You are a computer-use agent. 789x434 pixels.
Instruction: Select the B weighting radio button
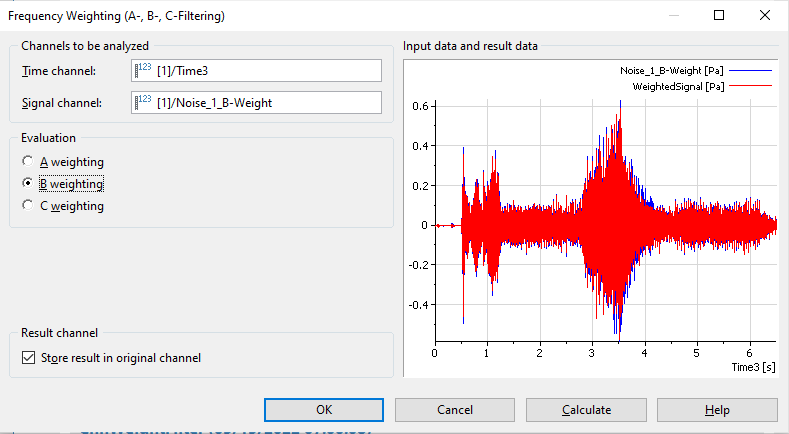coord(27,184)
